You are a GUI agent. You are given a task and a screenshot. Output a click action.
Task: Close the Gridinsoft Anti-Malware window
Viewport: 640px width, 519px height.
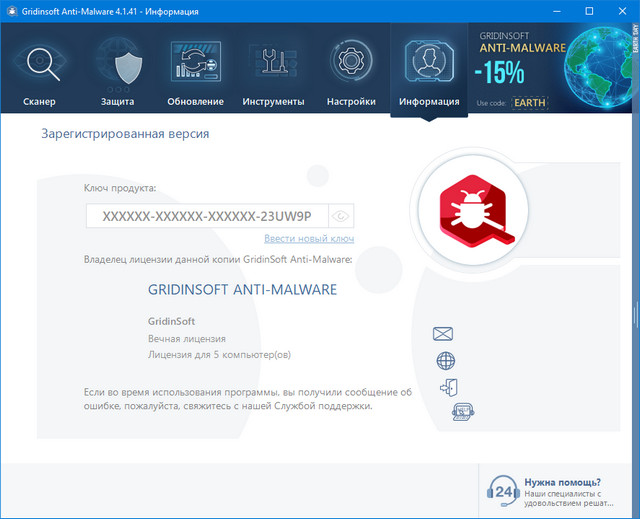tap(620, 11)
